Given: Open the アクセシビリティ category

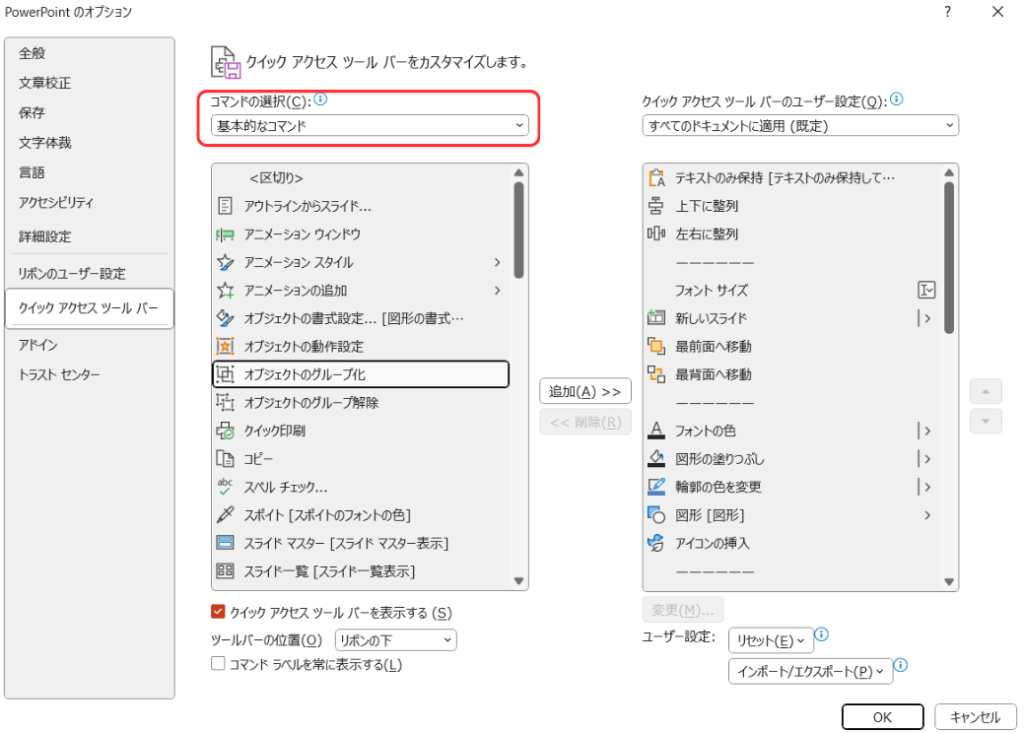Looking at the screenshot, I should coord(56,203).
